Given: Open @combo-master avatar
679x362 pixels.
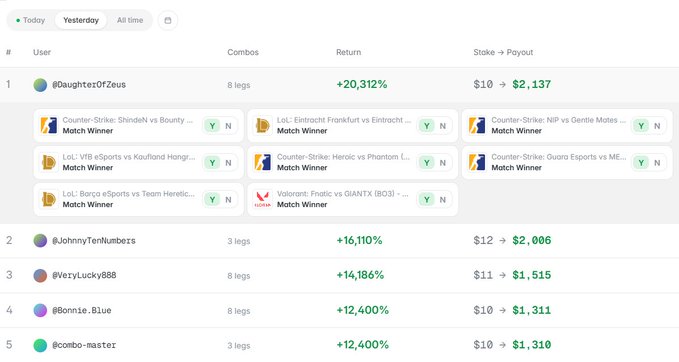Looking at the screenshot, I should (x=40, y=345).
